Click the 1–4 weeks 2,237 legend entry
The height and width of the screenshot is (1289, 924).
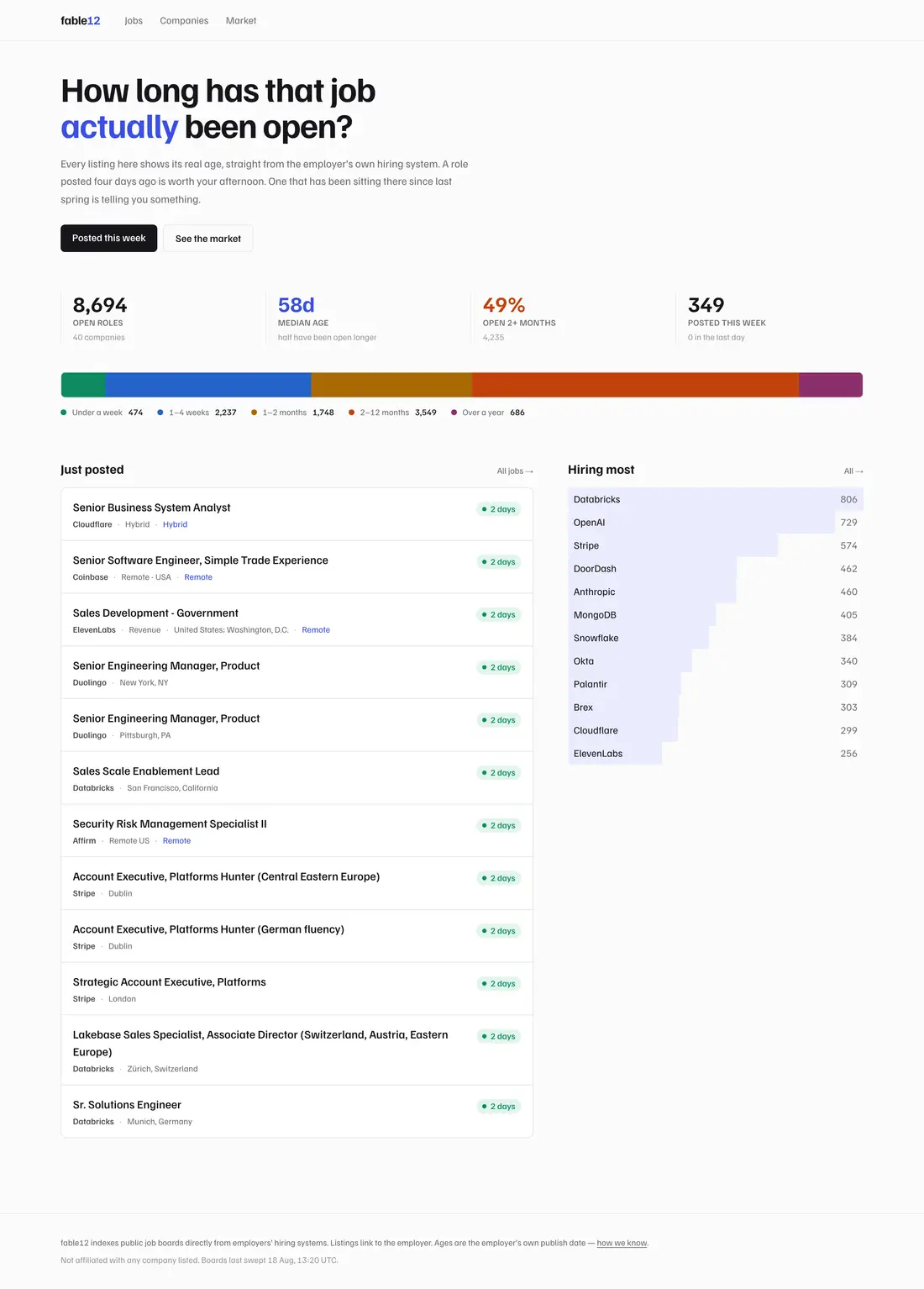click(x=197, y=413)
